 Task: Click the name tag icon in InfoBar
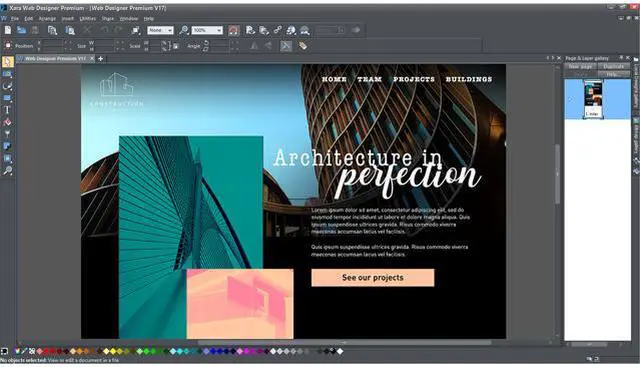pos(303,46)
